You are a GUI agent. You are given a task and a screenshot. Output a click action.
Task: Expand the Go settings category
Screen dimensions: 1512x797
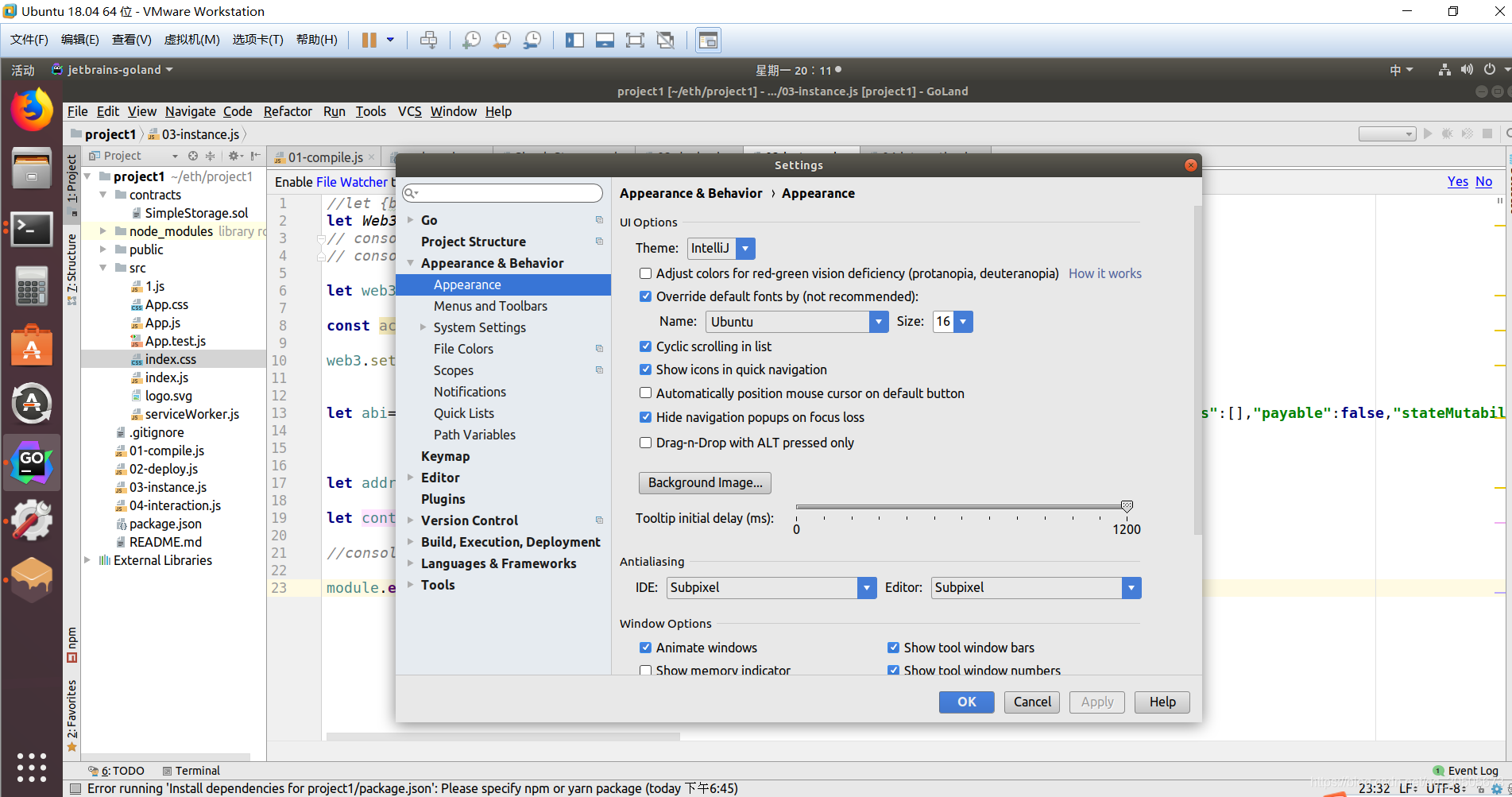pyautogui.click(x=411, y=220)
